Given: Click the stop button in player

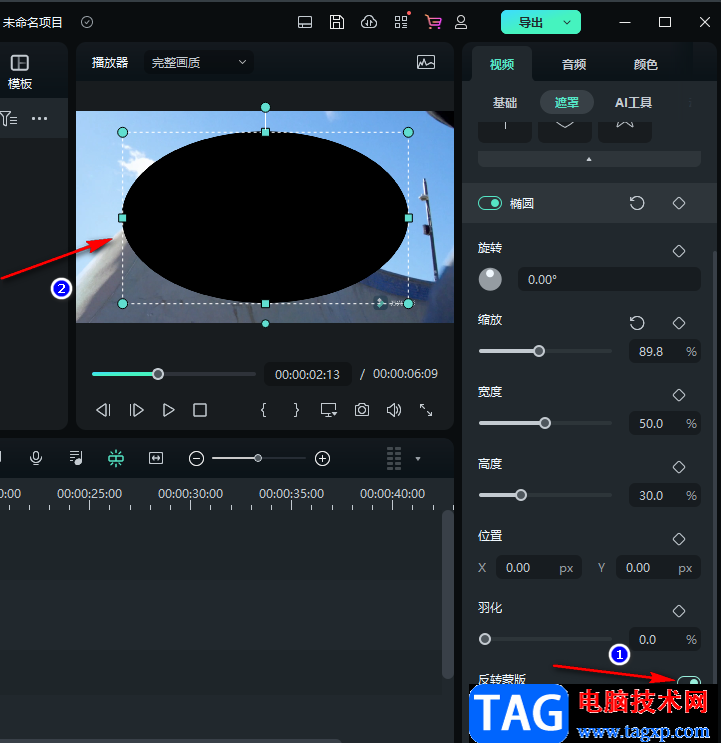Looking at the screenshot, I should point(200,410).
